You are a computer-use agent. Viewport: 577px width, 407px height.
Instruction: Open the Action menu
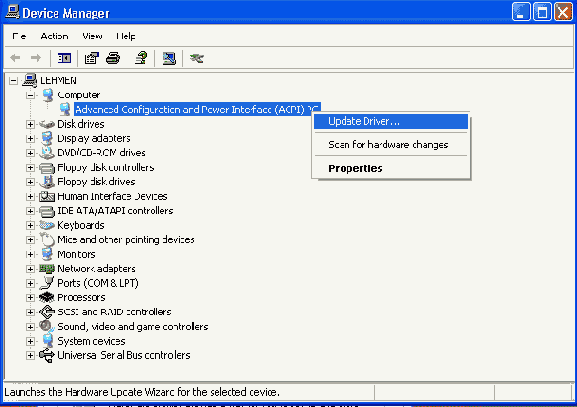(54, 36)
